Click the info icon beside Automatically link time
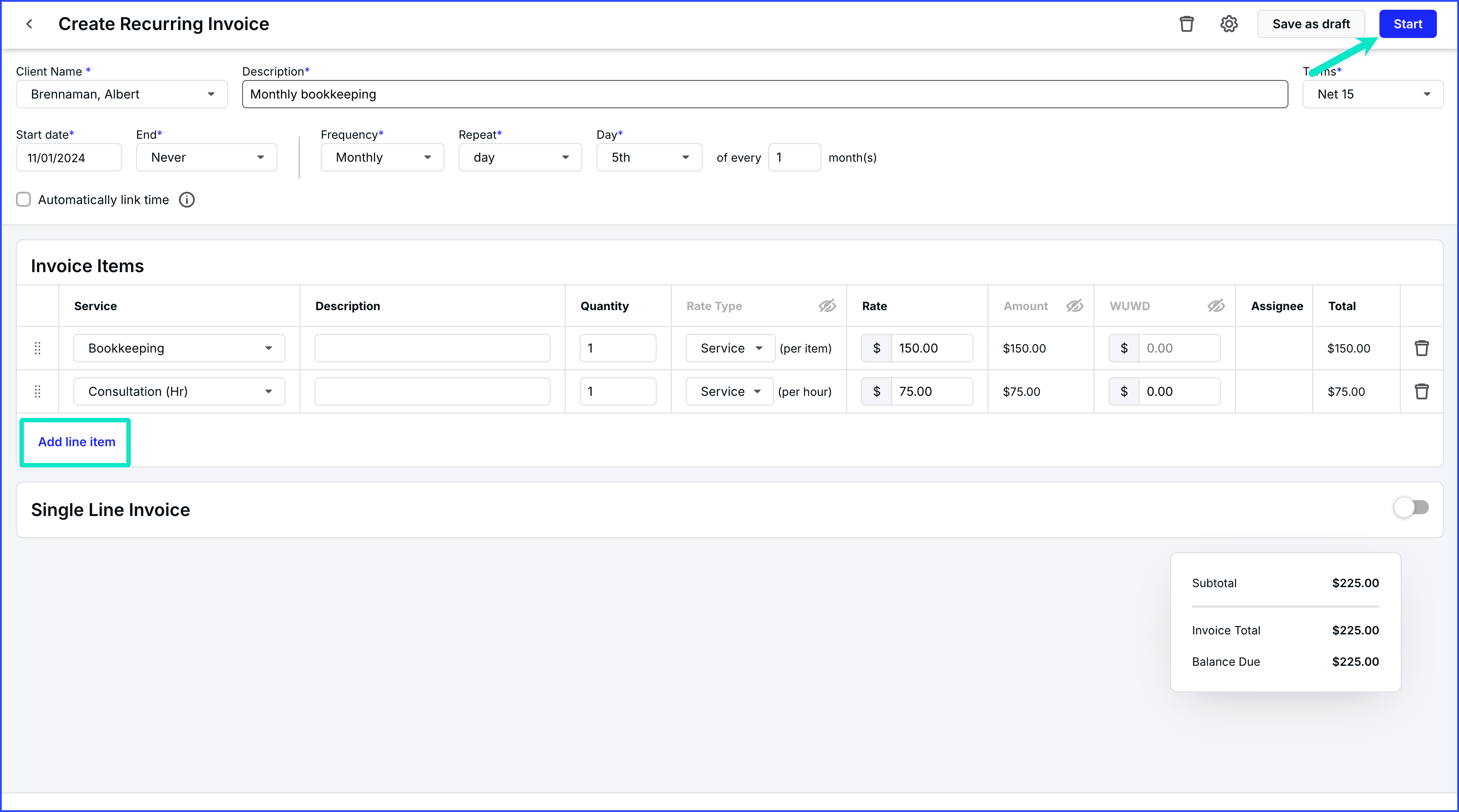Viewport: 1459px width, 812px height. tap(186, 199)
